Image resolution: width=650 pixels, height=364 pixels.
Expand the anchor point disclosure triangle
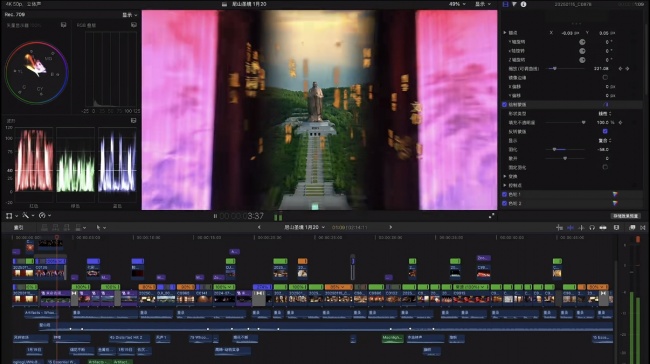click(x=504, y=33)
